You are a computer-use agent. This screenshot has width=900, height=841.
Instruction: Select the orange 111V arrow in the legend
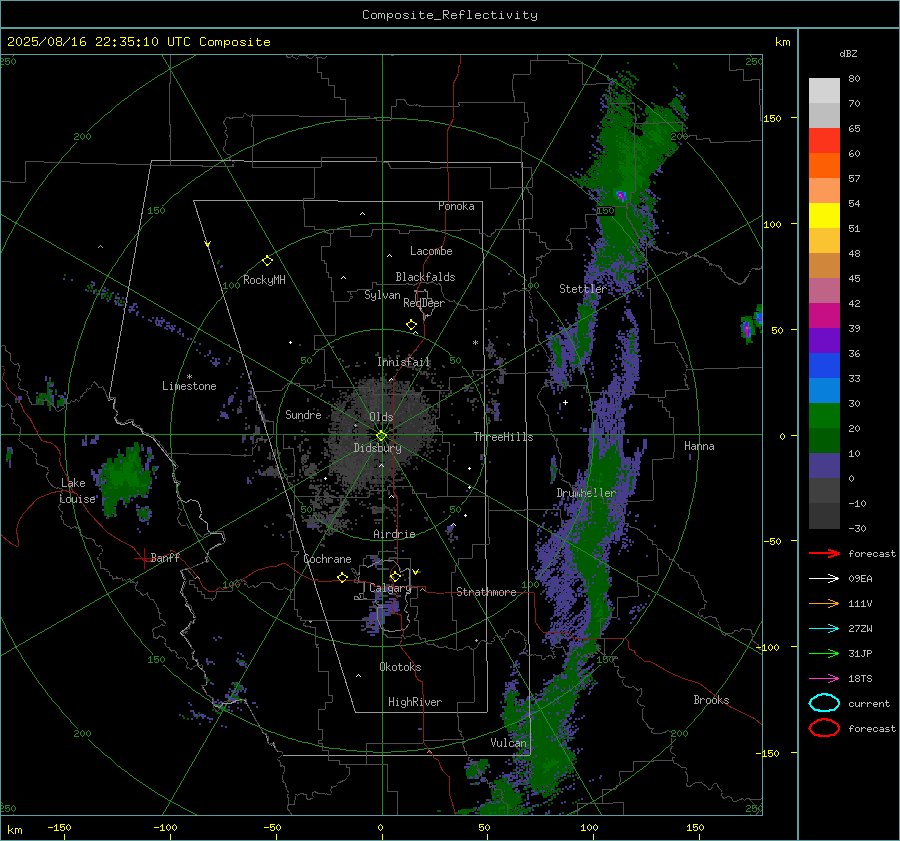pyautogui.click(x=824, y=603)
